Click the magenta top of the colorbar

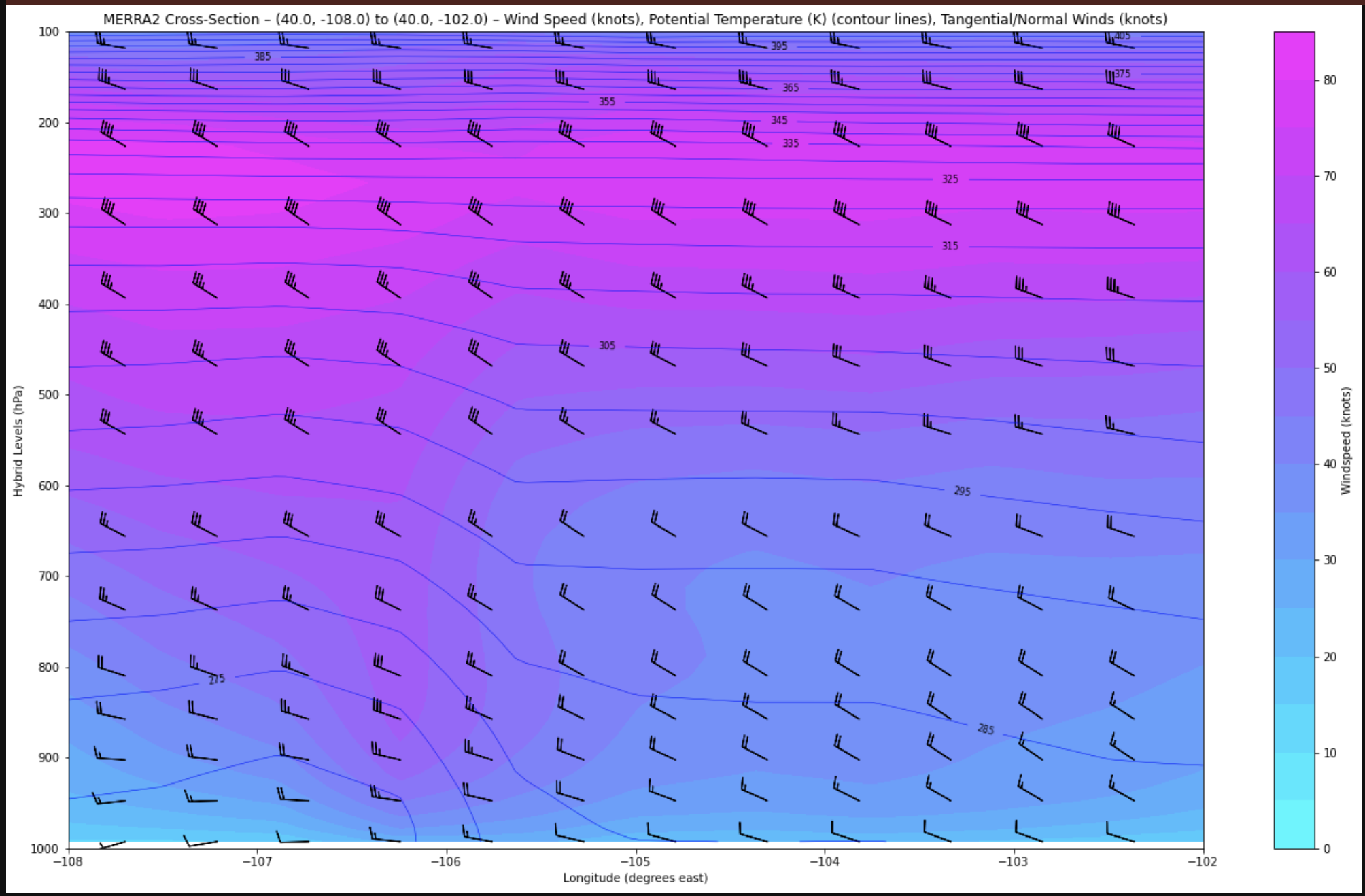[x=1294, y=54]
